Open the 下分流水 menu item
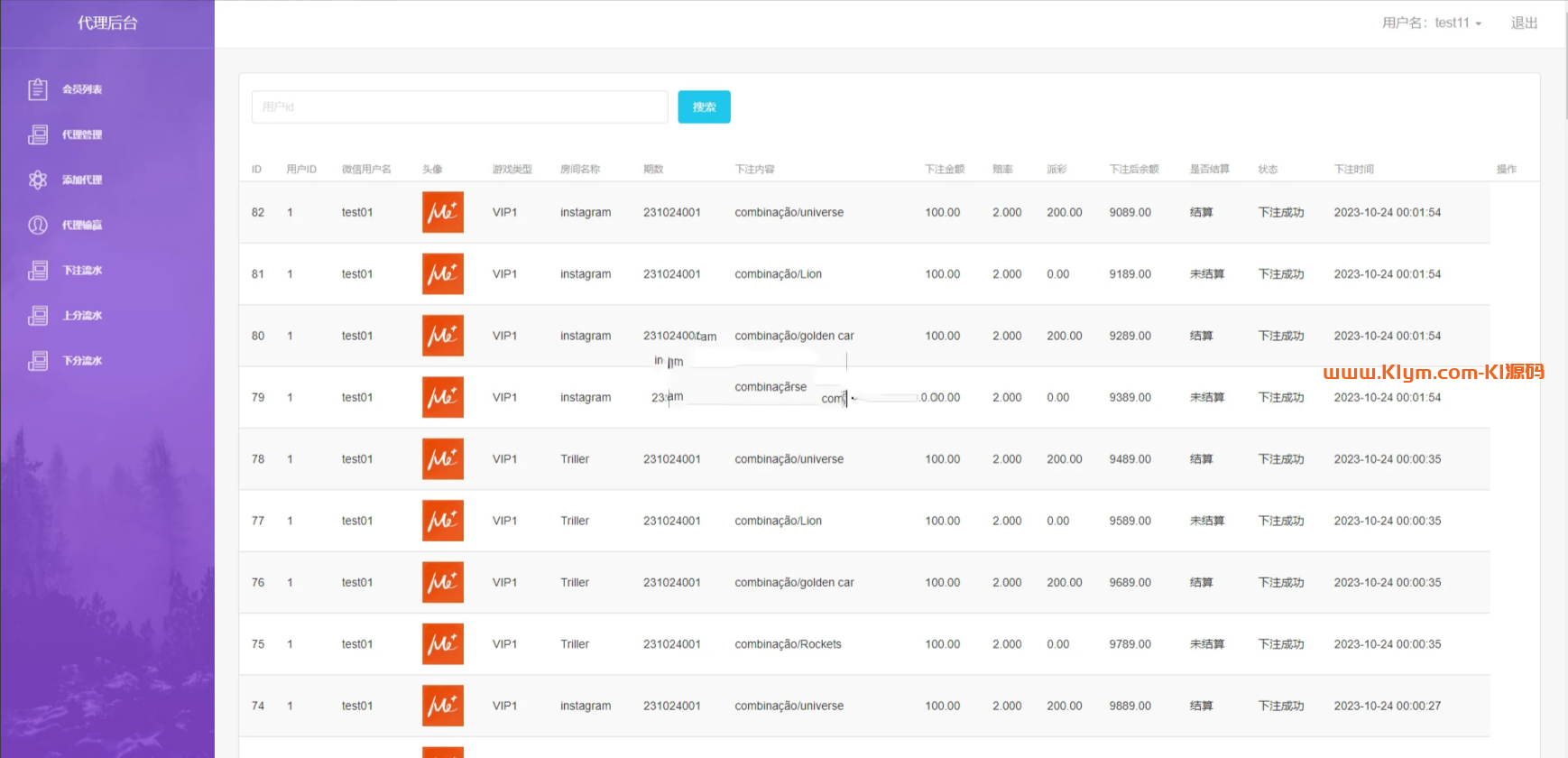Viewport: 1568px width, 758px height. pyautogui.click(x=81, y=360)
